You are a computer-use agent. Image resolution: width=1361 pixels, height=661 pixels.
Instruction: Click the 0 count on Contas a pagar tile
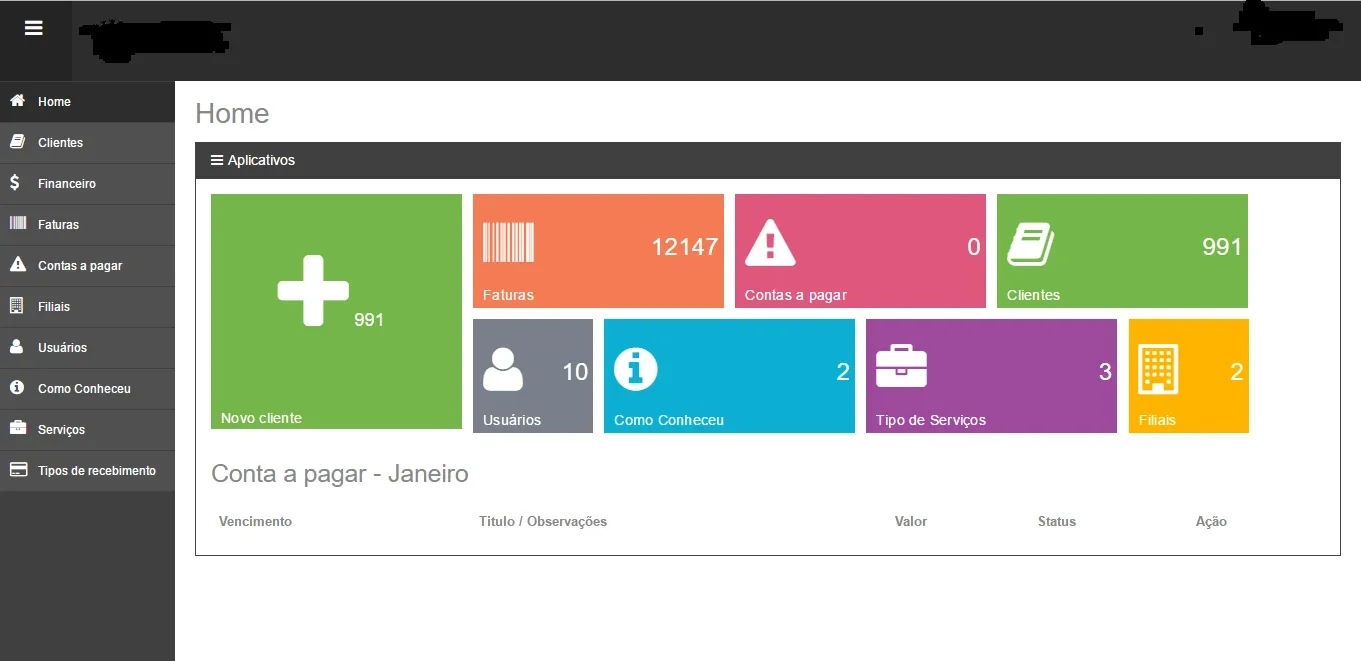point(974,246)
